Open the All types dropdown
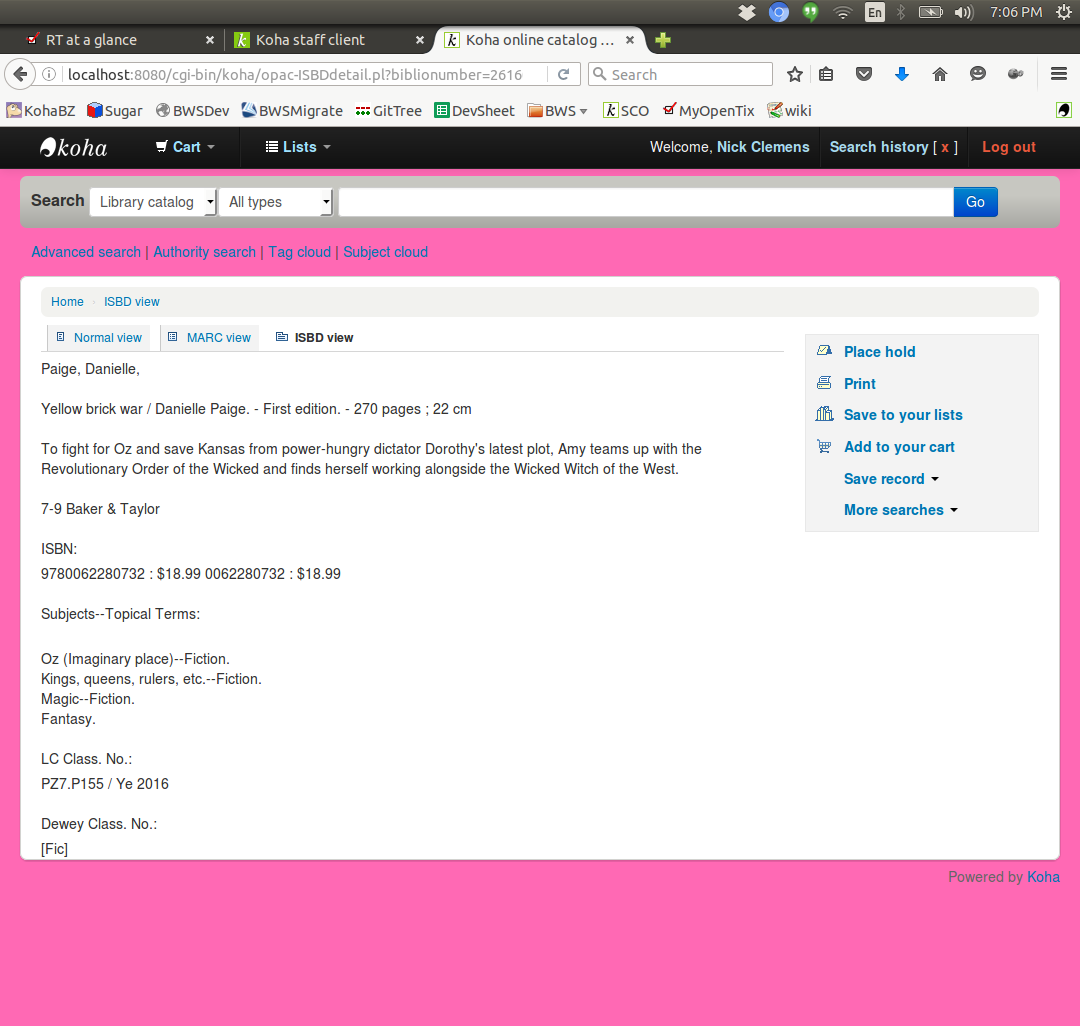Viewport: 1080px width, 1026px height. [x=276, y=202]
